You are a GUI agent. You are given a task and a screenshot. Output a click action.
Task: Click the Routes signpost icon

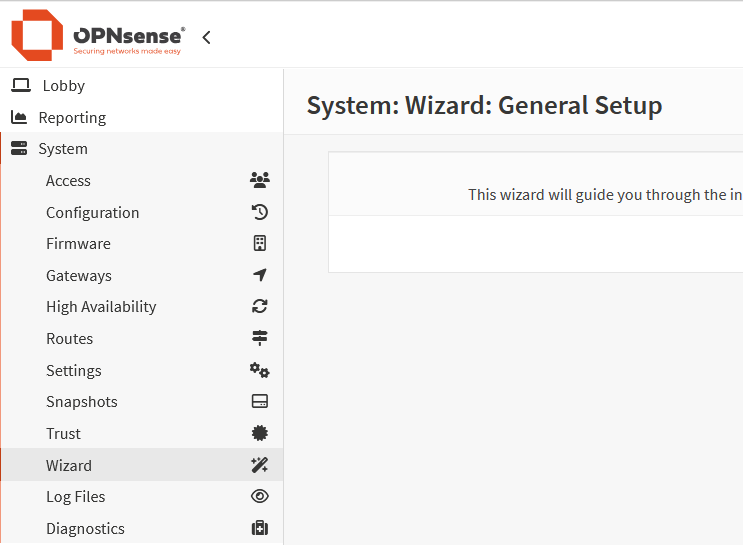(259, 339)
